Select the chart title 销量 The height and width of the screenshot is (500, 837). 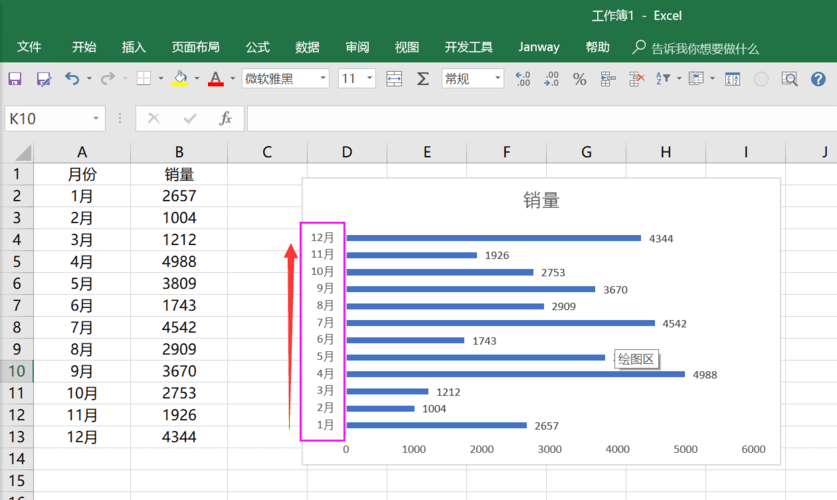[541, 201]
